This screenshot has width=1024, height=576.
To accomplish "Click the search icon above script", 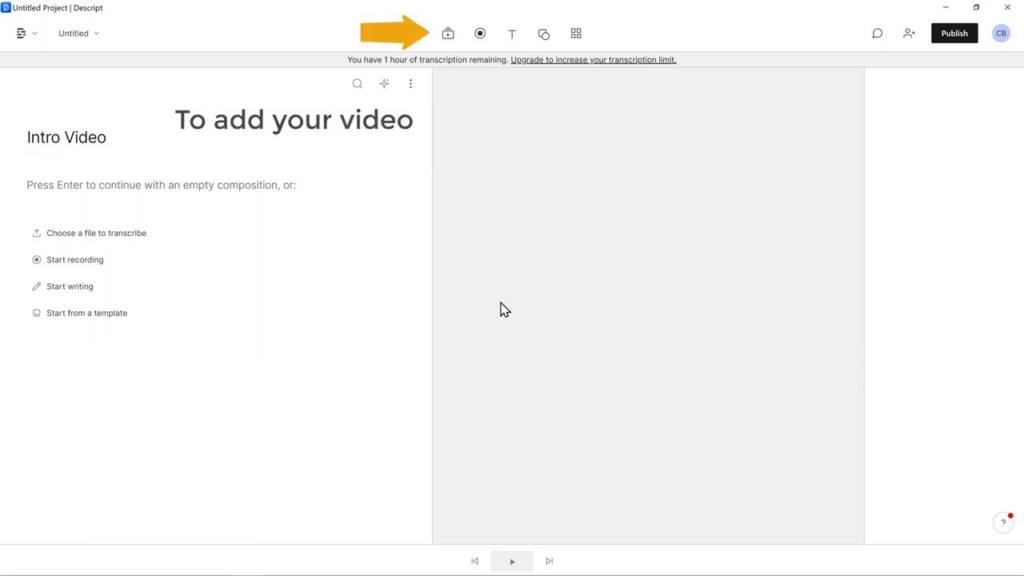I will [357, 84].
